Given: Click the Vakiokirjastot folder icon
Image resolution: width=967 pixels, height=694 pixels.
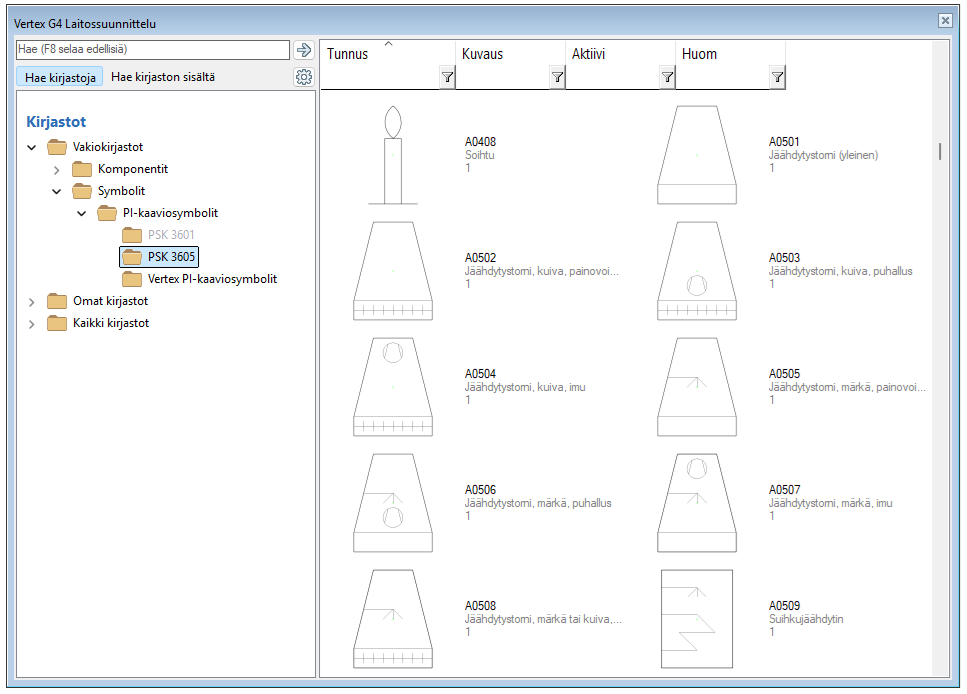Looking at the screenshot, I should point(56,147).
